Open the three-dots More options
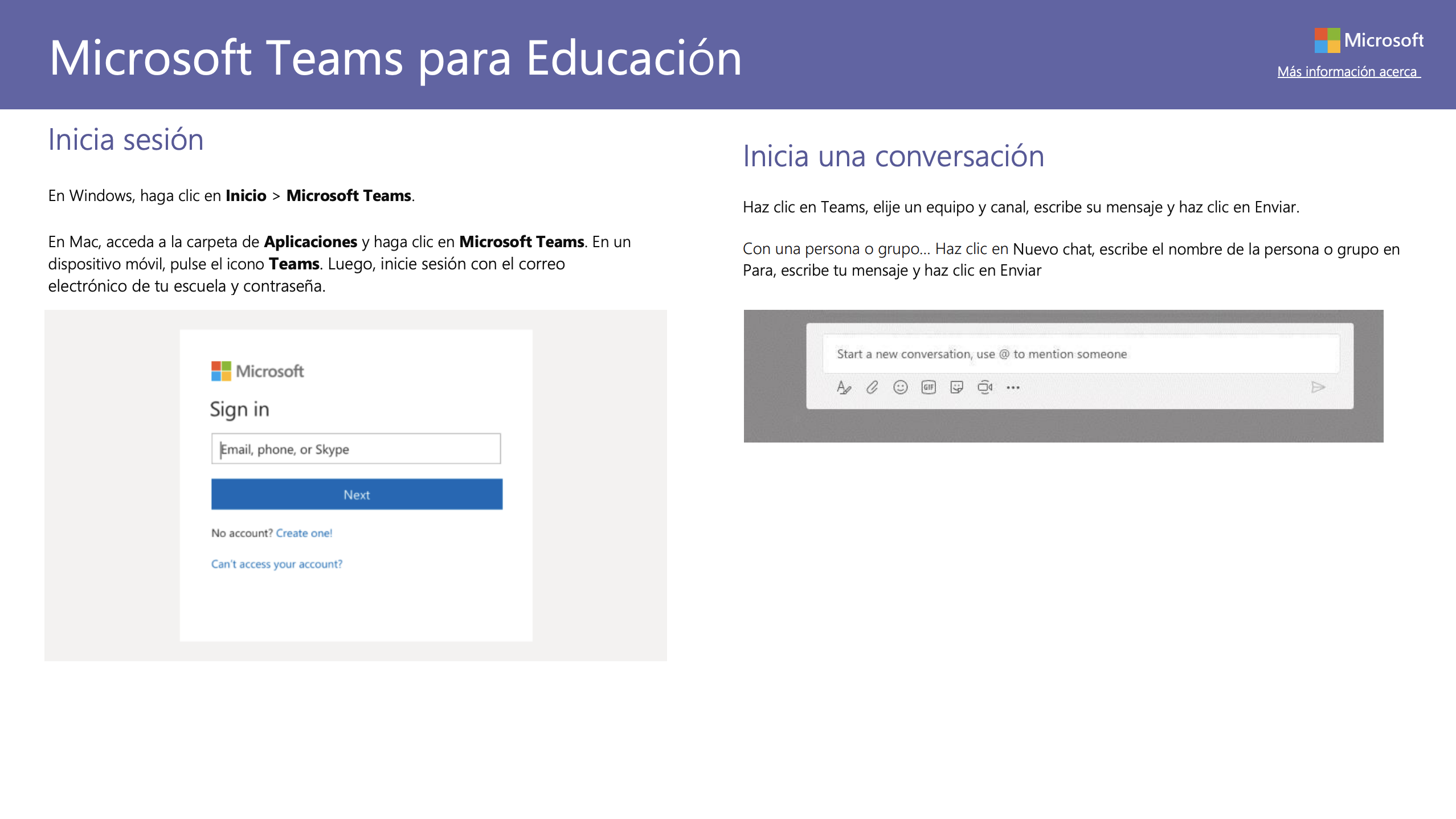 pos(1013,387)
